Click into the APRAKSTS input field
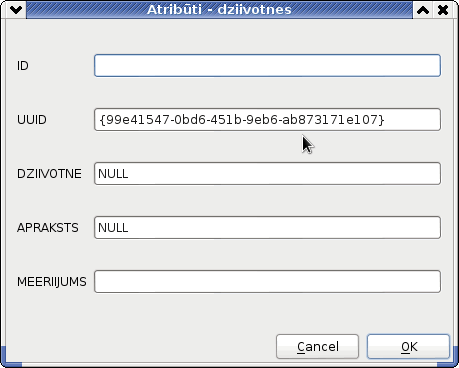The height and width of the screenshot is (368, 459). point(267,227)
